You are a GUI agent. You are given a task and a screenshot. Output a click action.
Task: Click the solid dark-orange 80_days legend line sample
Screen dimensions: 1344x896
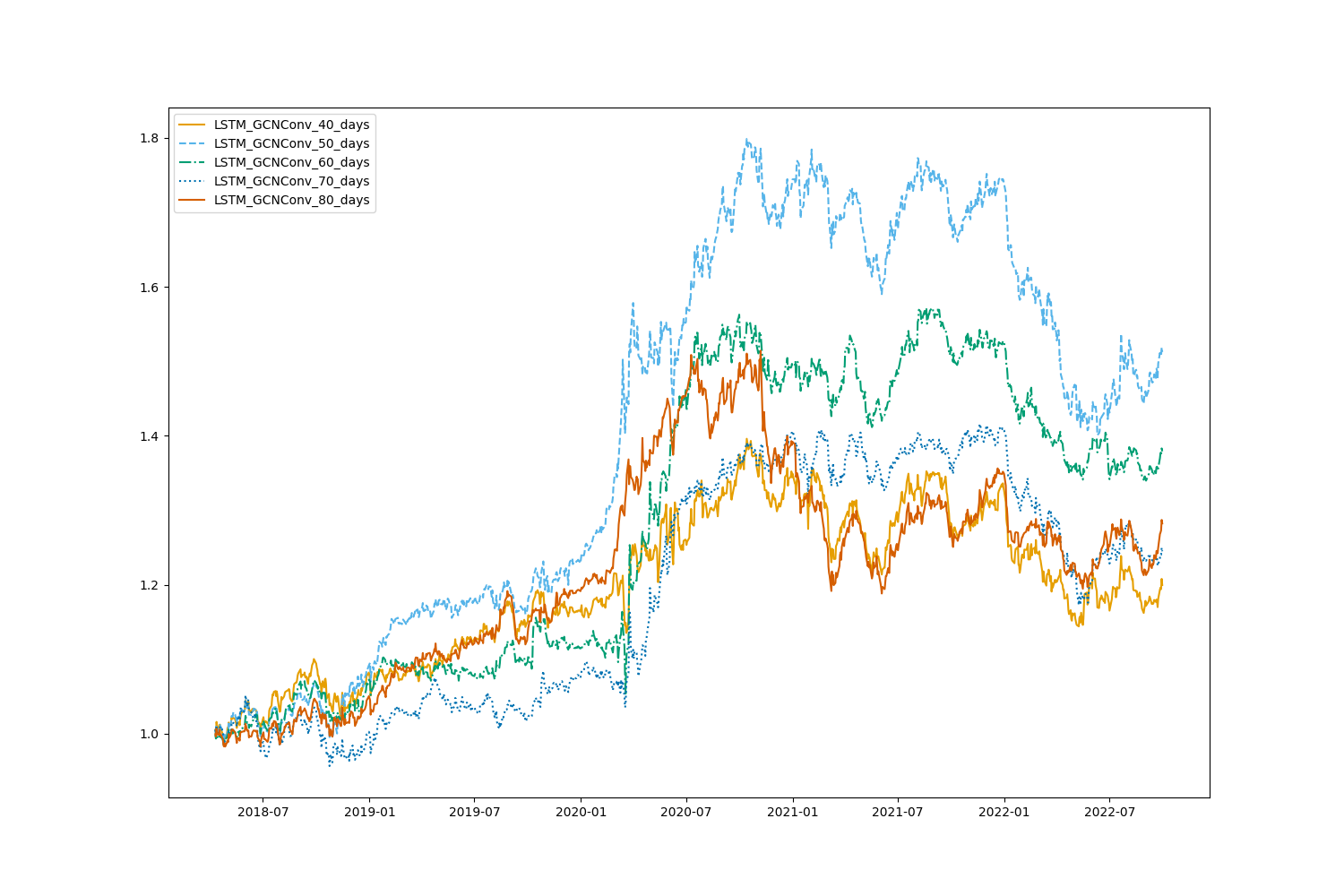point(192,200)
